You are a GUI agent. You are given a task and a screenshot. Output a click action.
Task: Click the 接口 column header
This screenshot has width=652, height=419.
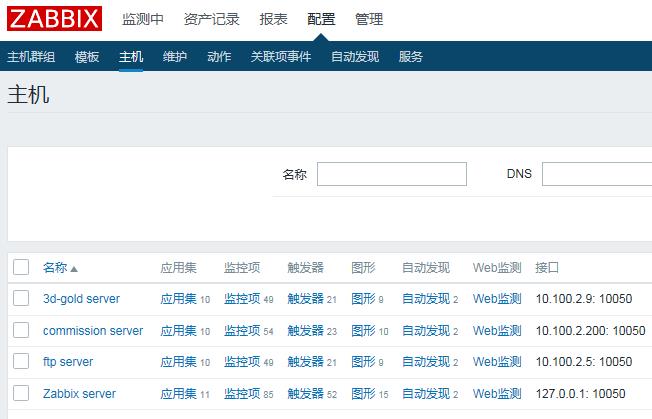pyautogui.click(x=547, y=268)
